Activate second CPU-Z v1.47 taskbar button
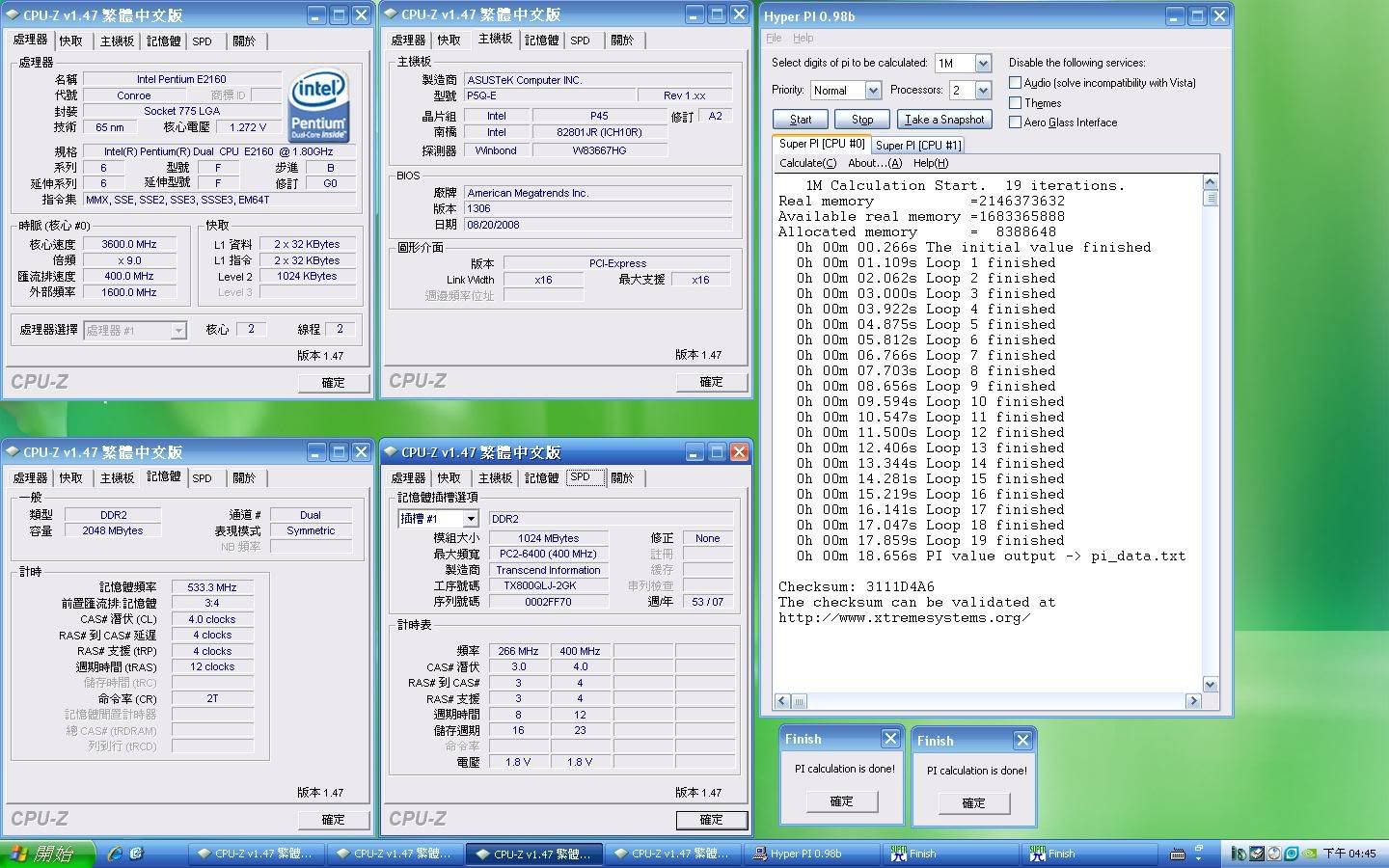This screenshot has height=868, width=1389. point(395,854)
